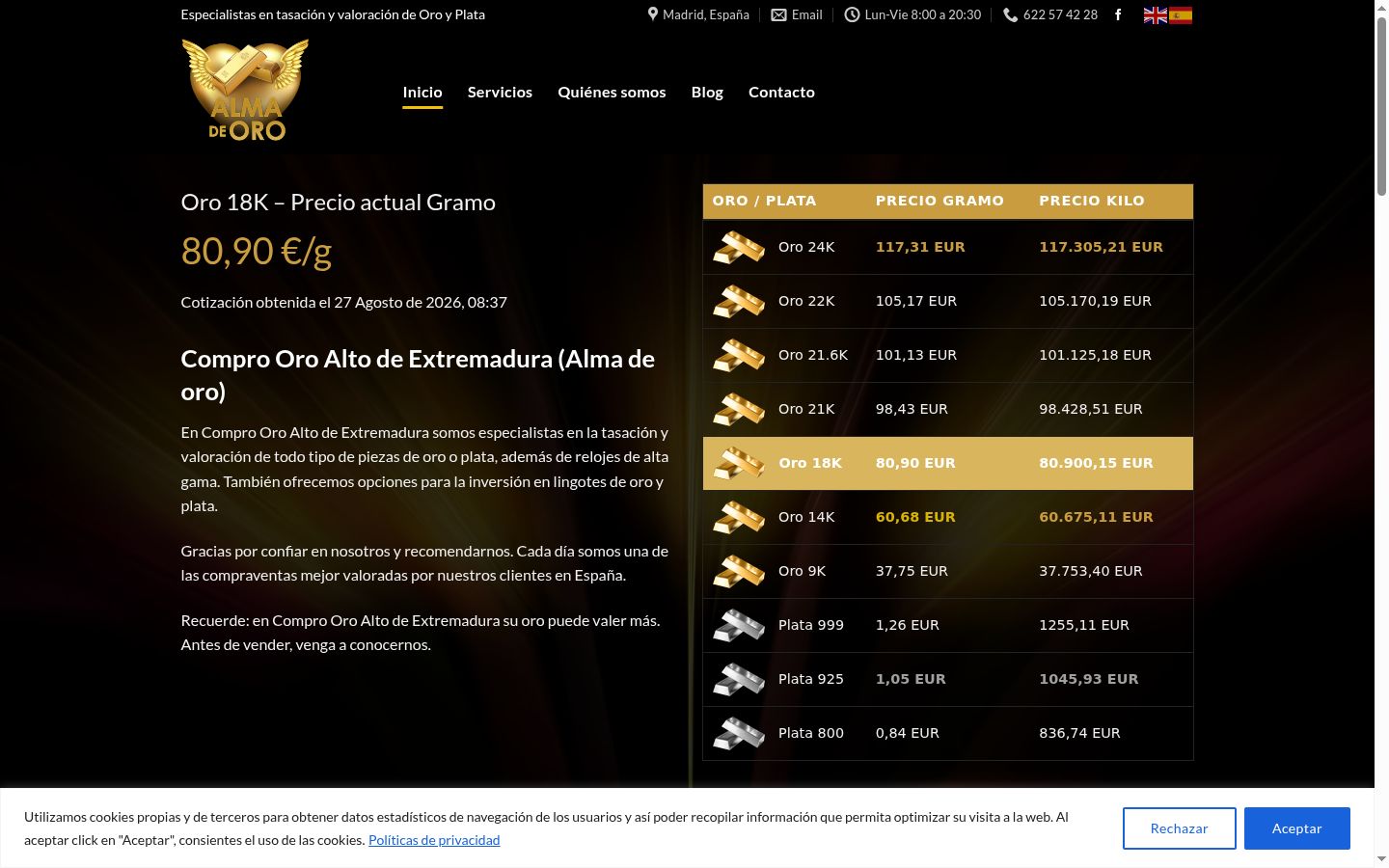The height and width of the screenshot is (868, 1389).
Task: Switch language with the UK flag
Action: click(x=1156, y=15)
